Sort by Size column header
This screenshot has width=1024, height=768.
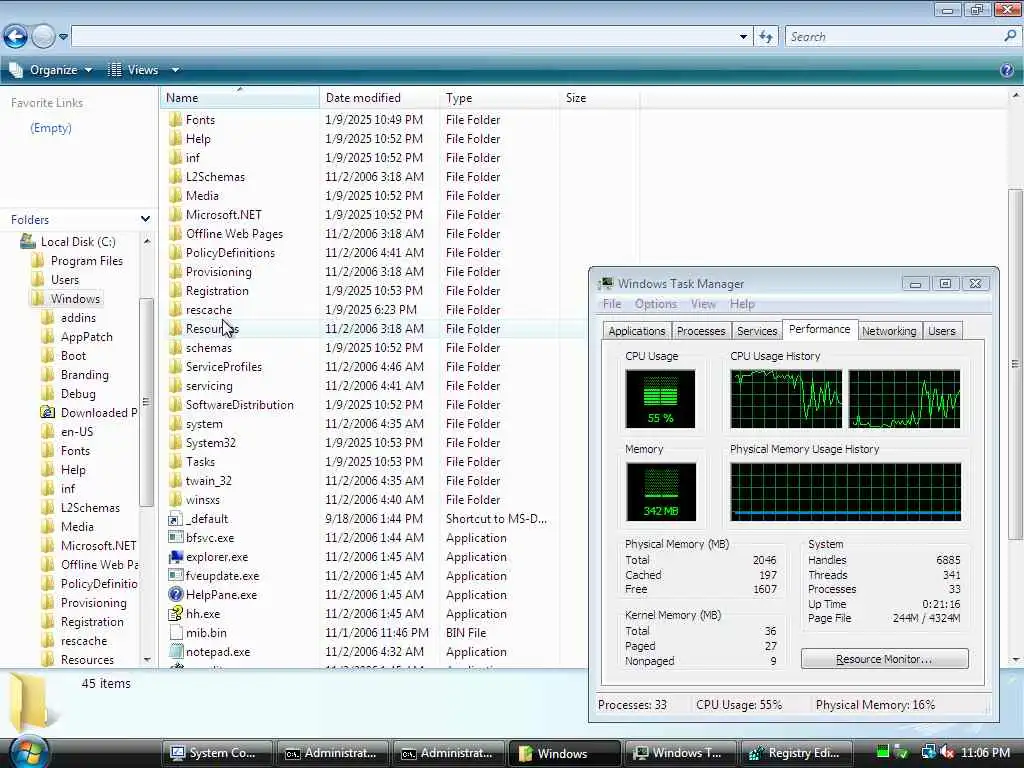click(x=599, y=98)
